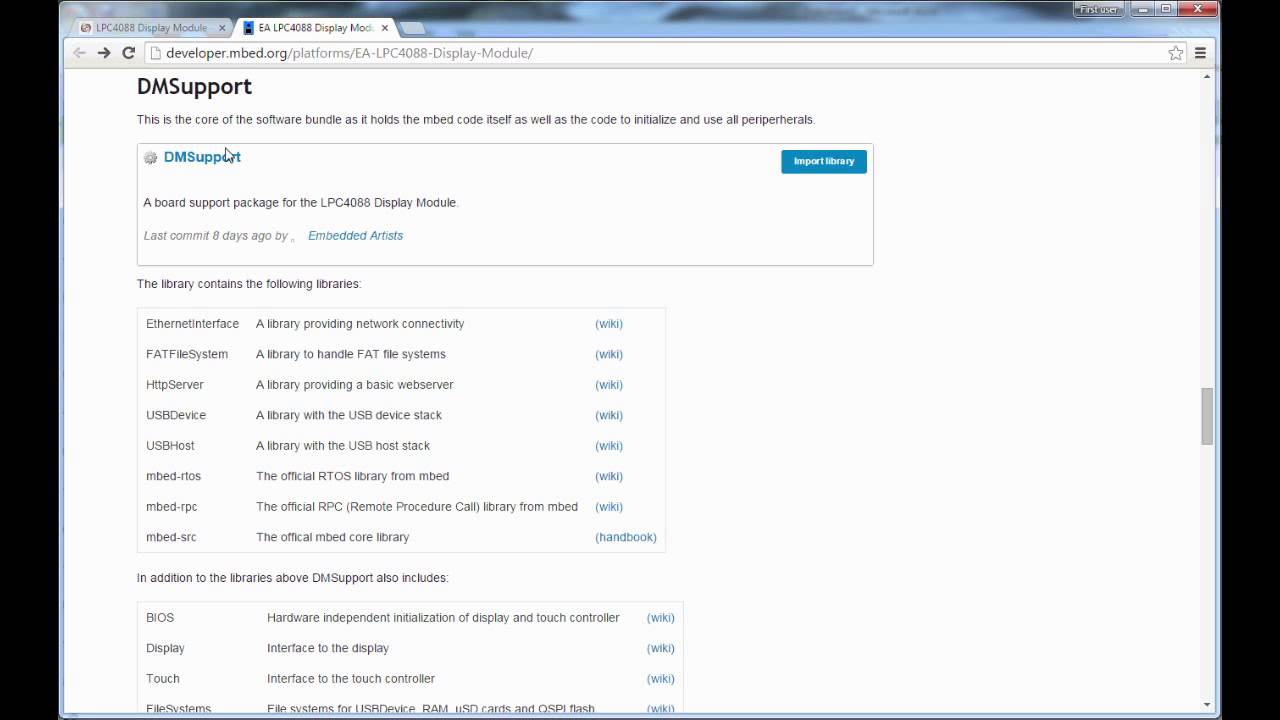Click the DMSupport gear icon
1280x720 pixels.
[x=151, y=158]
